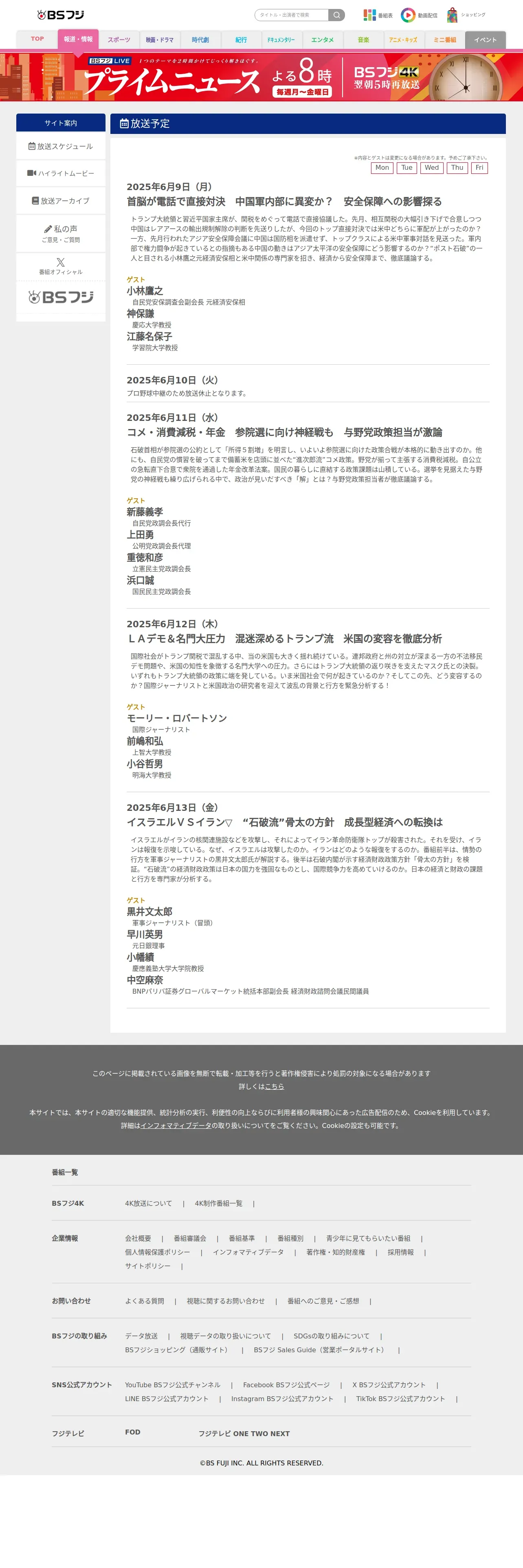523x1568 pixels.
Task: Open the エンタメ tab
Action: coord(322,39)
